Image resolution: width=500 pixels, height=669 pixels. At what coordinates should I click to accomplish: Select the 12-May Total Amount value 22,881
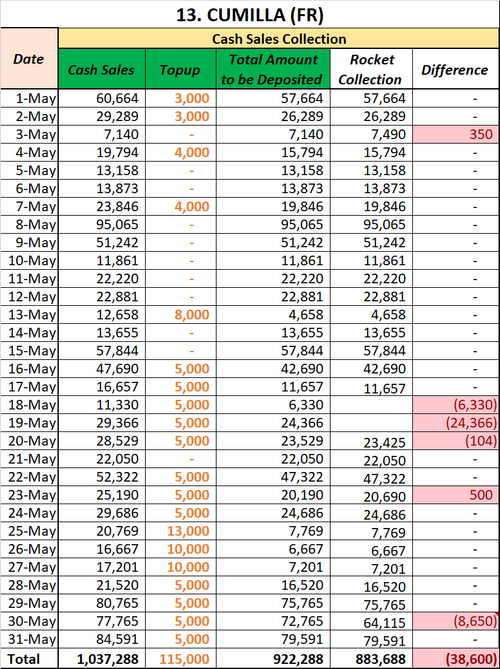pyautogui.click(x=302, y=297)
